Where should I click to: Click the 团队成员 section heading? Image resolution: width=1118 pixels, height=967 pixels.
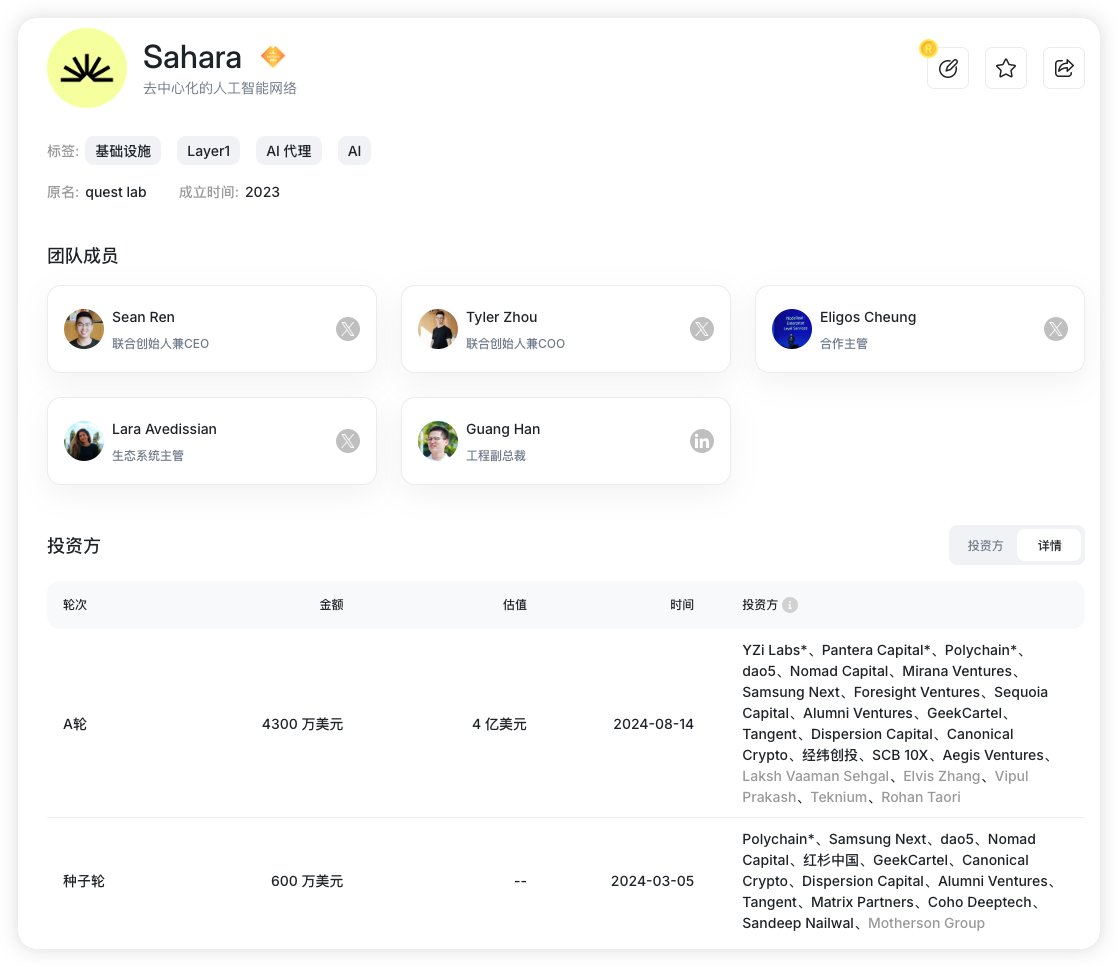coord(83,256)
